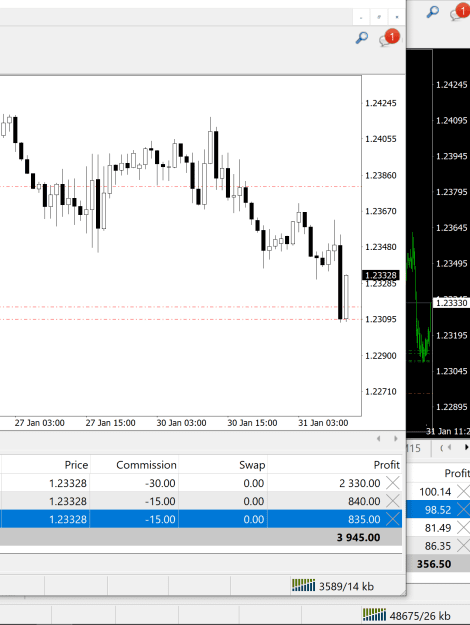Click total 356.50 in background window
Viewport: 470px width, 625px height.
(x=434, y=564)
